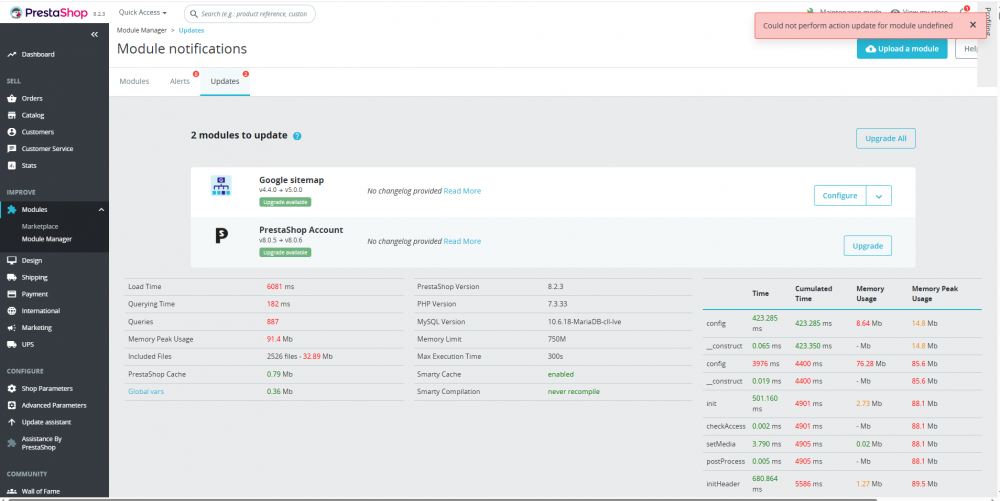Click the Profiling side tab
This screenshot has width=1000, height=501.
click(x=988, y=23)
